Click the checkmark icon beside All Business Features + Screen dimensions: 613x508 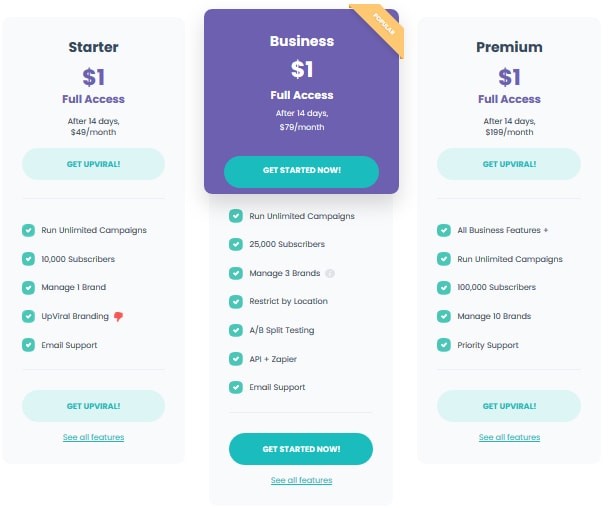tap(444, 230)
